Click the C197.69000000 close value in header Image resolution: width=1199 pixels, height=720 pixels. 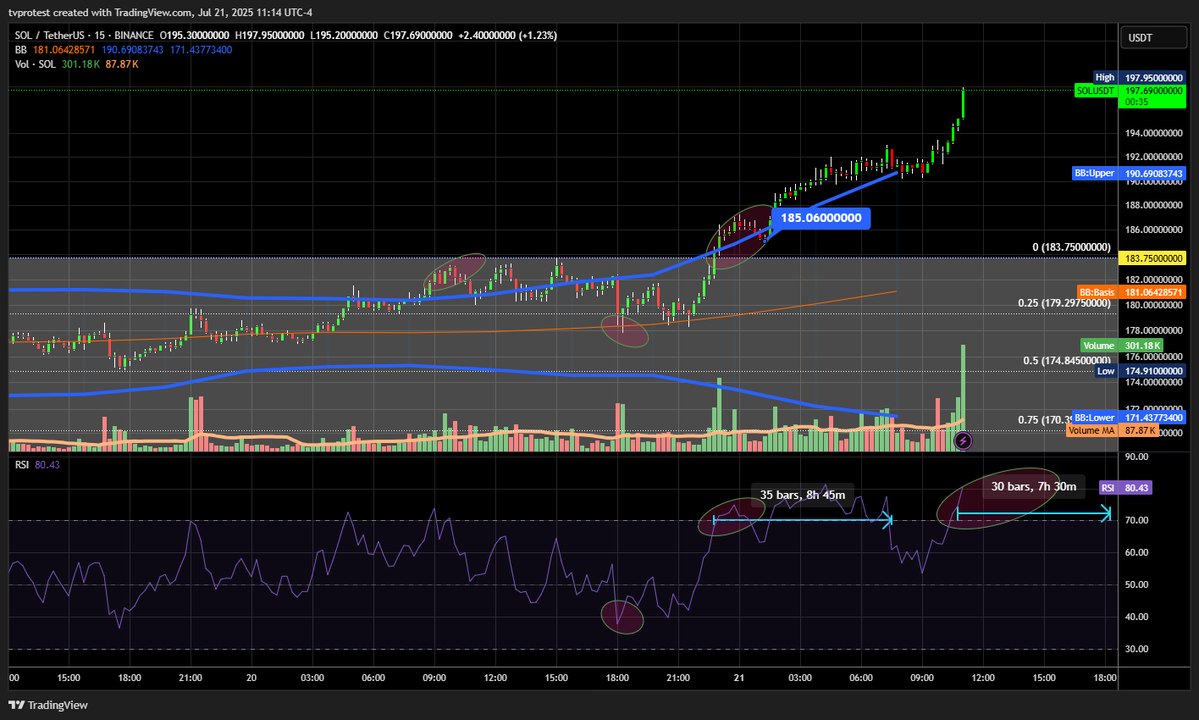click(x=418, y=35)
